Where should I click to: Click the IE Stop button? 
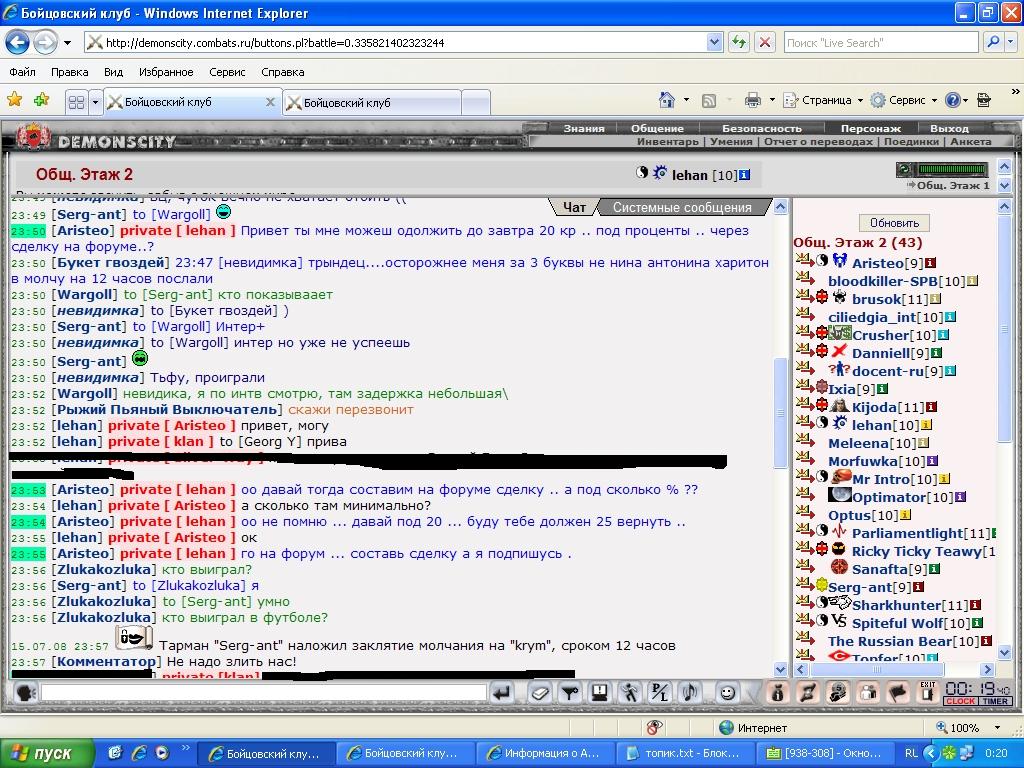click(x=765, y=42)
